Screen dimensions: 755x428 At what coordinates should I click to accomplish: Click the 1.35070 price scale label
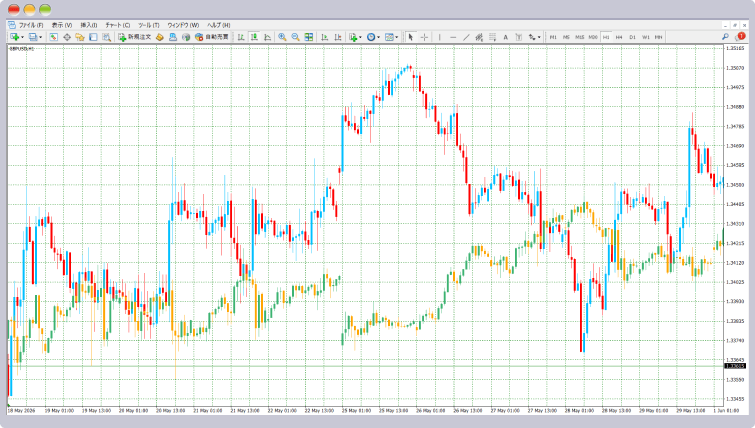click(x=735, y=68)
